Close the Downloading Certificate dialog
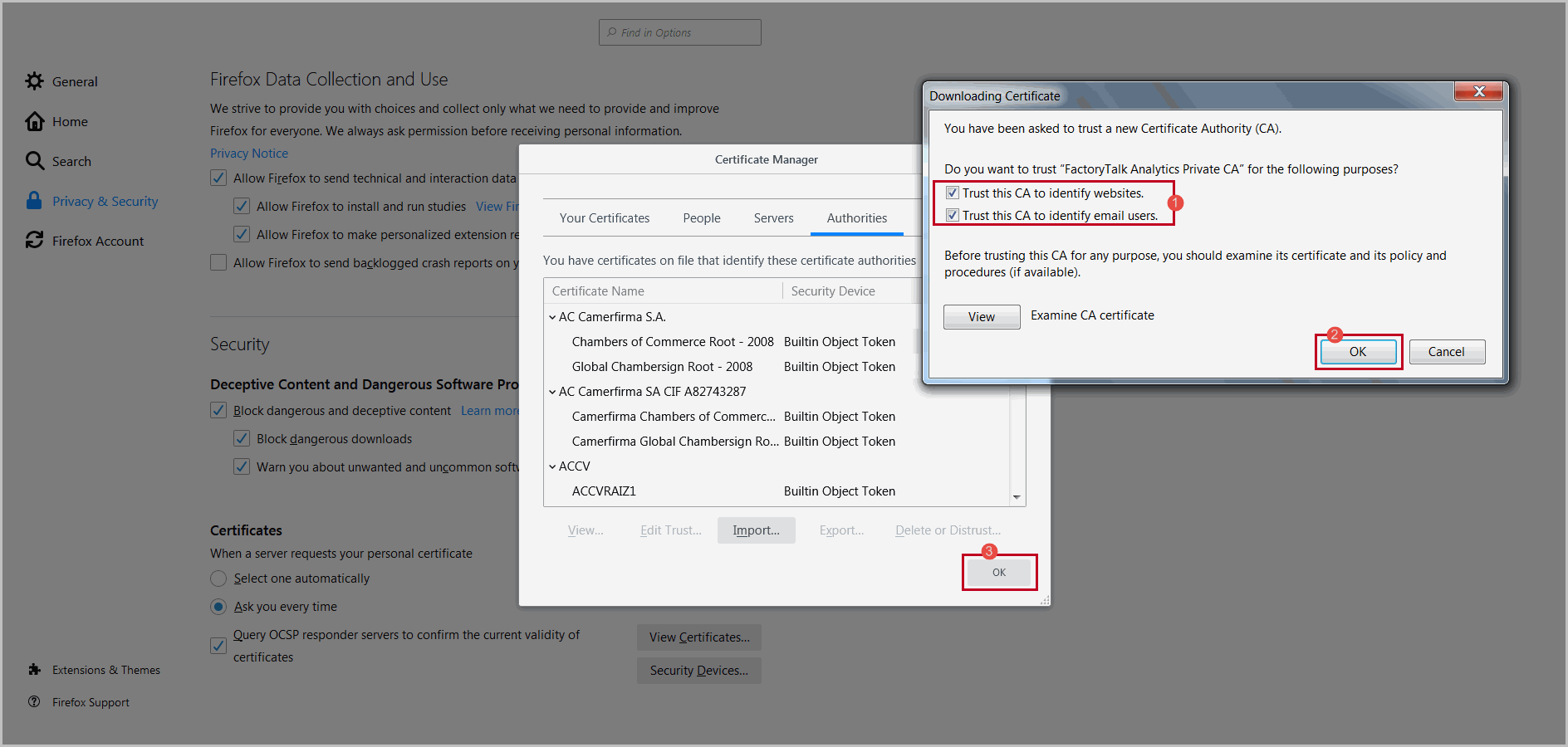Screen dimensions: 1568x747 (x=1478, y=92)
